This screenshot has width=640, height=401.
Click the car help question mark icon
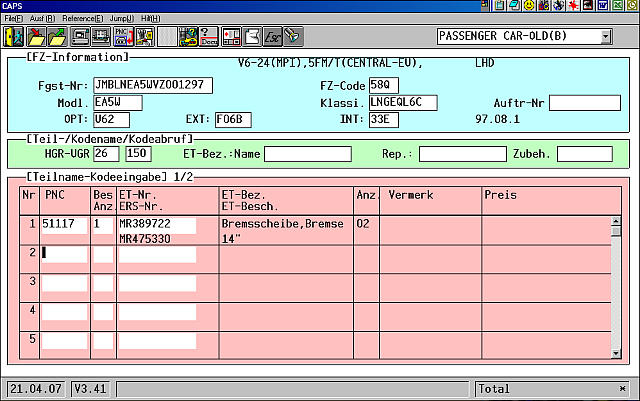point(188,37)
